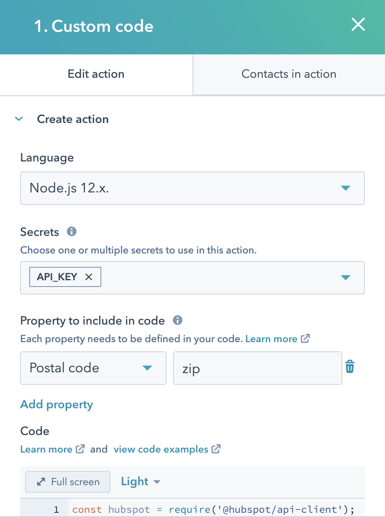Viewport: 385px width, 517px height.
Task: Open the Language dropdown showing Node.js 12.x.
Action: (192, 188)
